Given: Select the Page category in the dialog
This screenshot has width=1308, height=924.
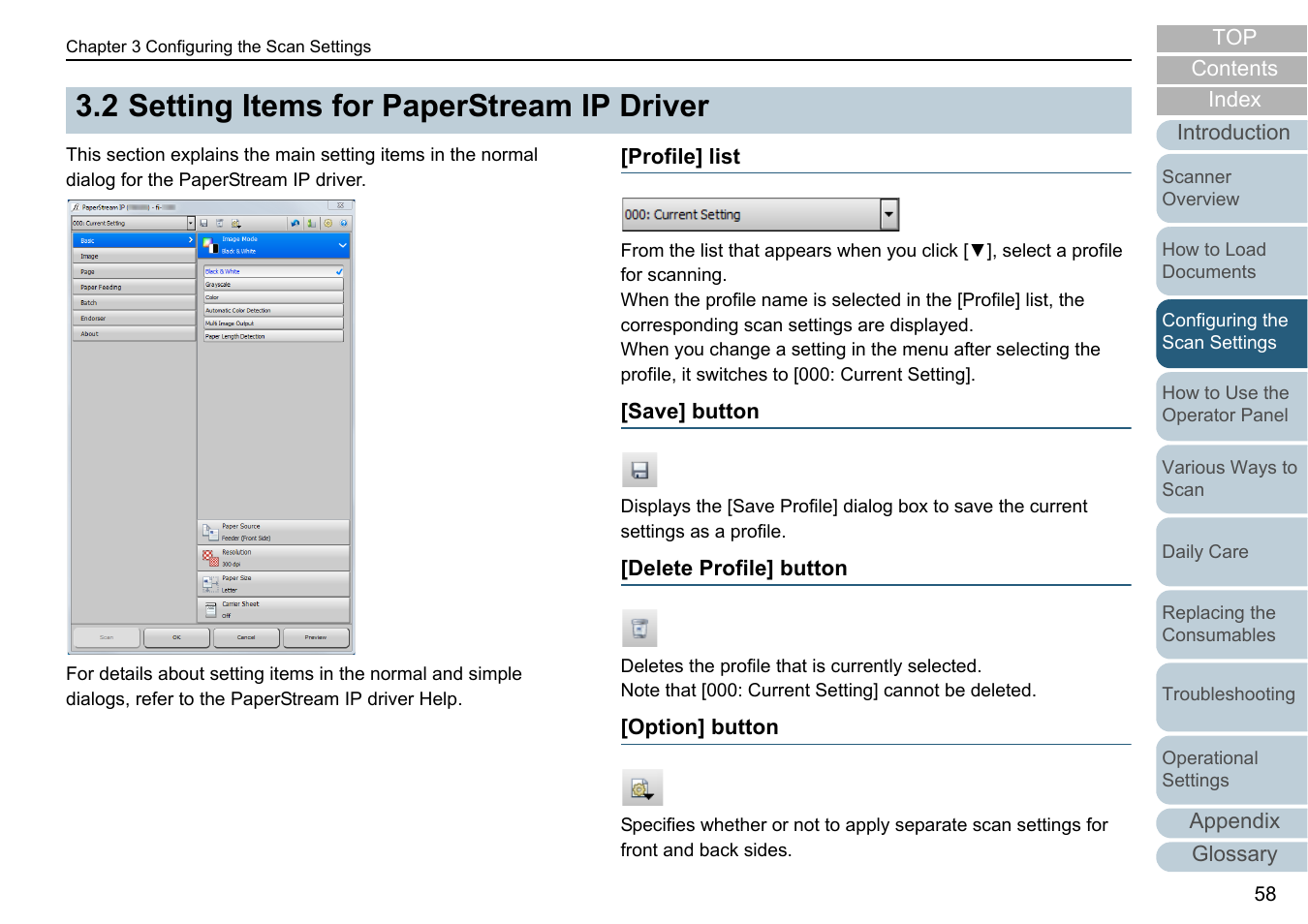Looking at the screenshot, I should [x=134, y=271].
